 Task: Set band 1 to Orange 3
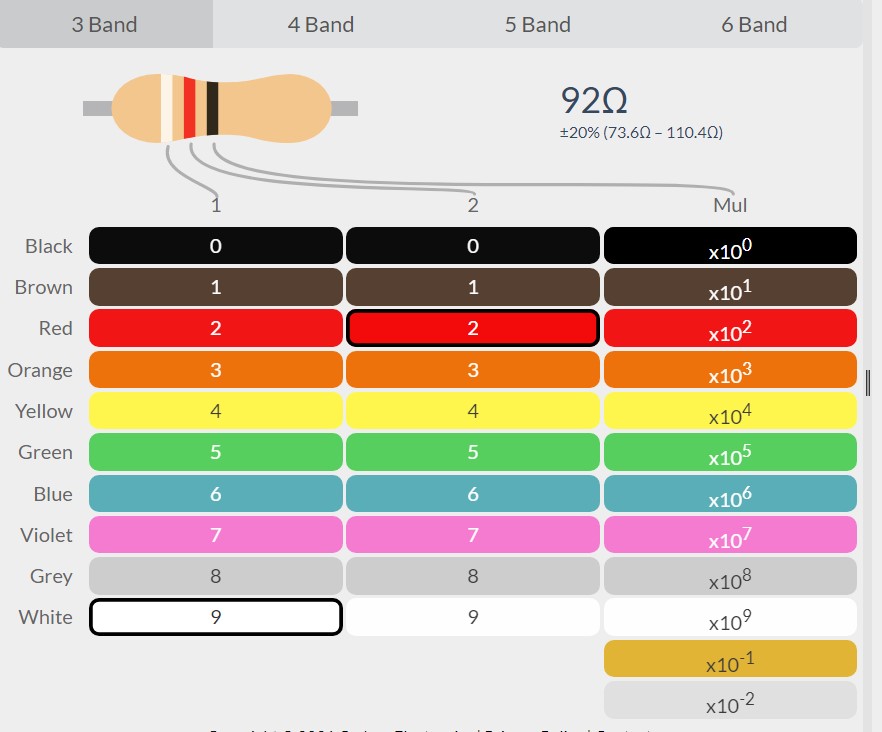click(215, 370)
